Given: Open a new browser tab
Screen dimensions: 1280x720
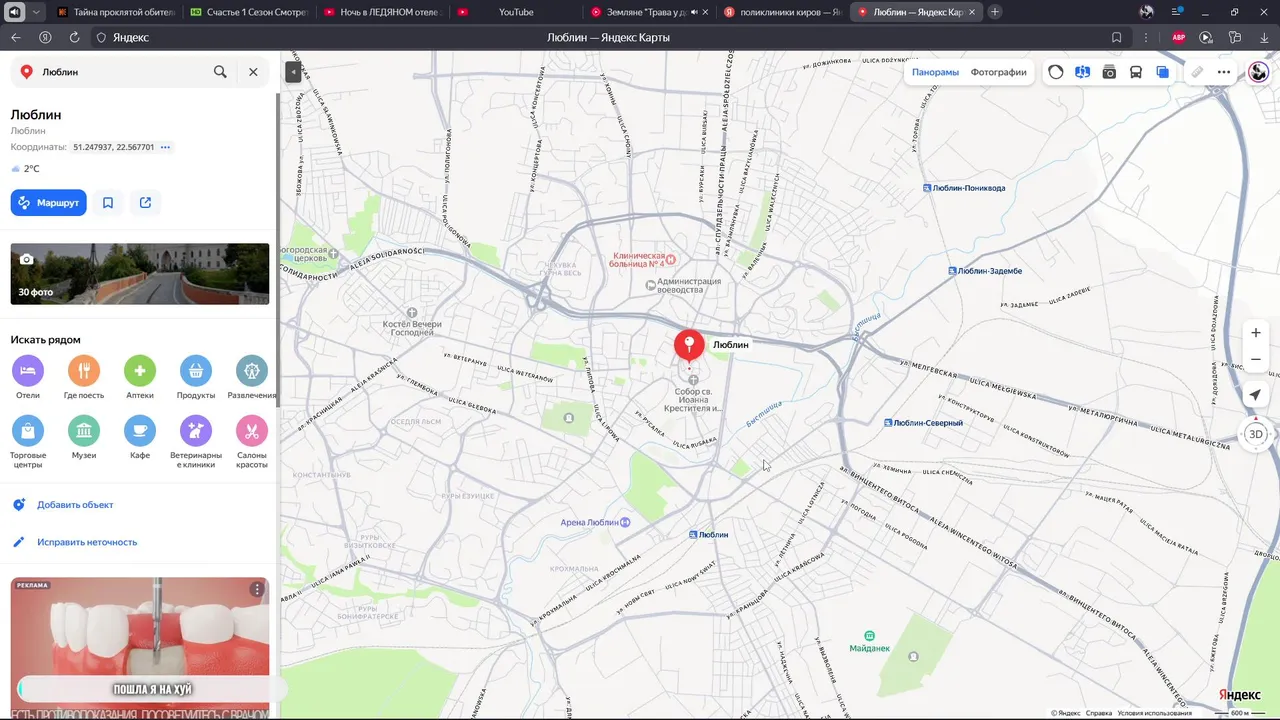Looking at the screenshot, I should click(x=995, y=12).
